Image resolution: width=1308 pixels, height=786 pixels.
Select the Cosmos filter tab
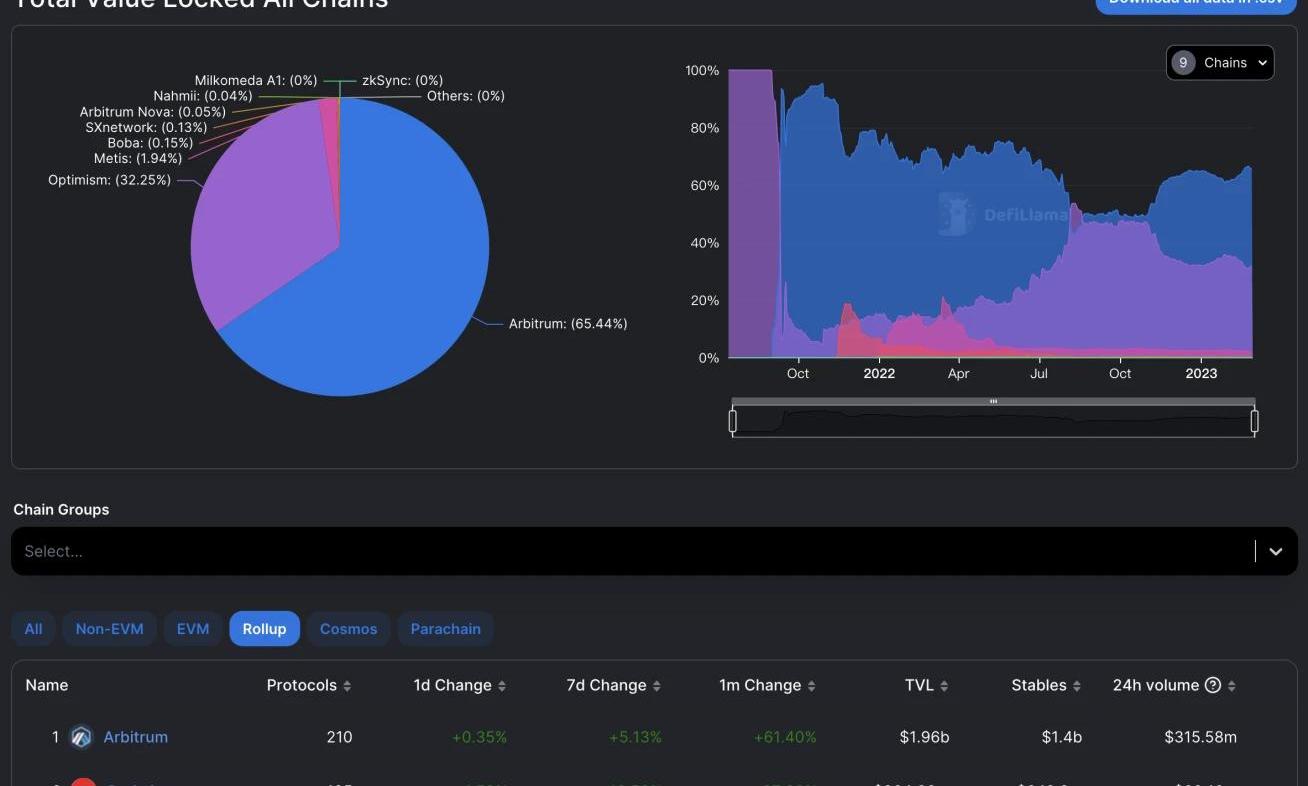(x=348, y=629)
